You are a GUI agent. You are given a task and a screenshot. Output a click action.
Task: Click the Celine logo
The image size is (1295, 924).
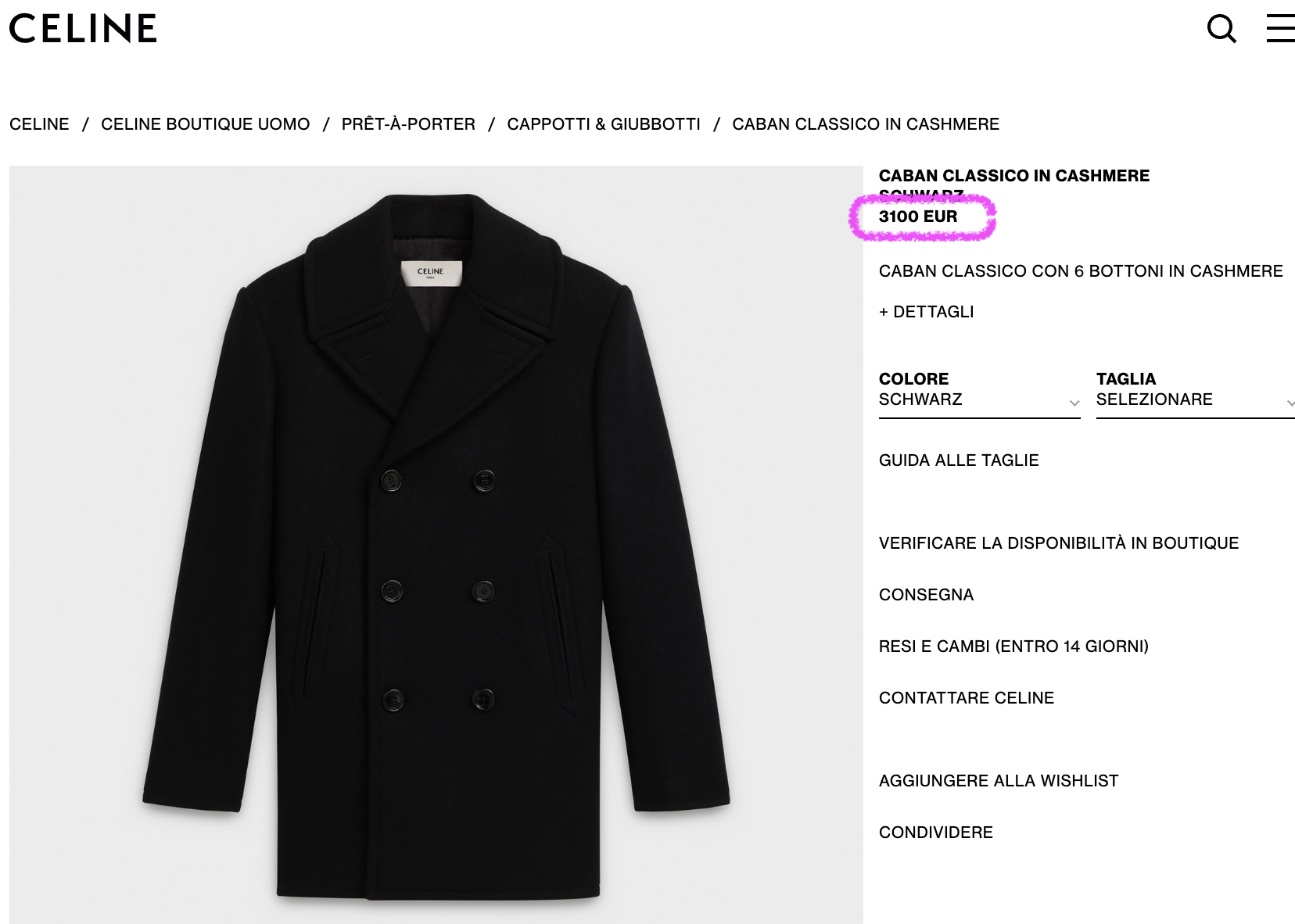[x=83, y=28]
